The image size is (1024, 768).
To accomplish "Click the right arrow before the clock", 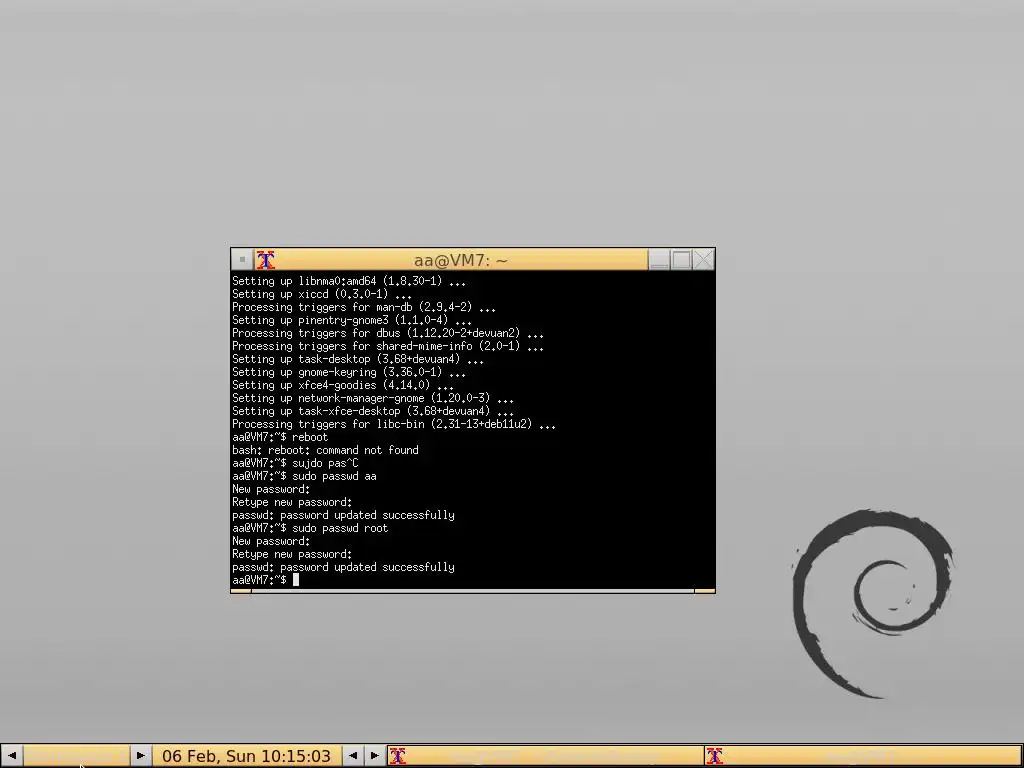I will point(140,756).
